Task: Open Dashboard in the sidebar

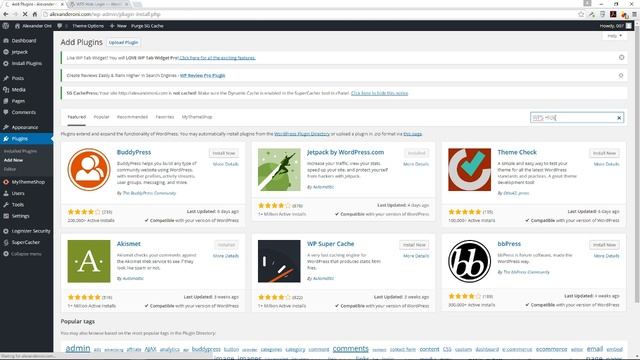Action: (x=24, y=41)
